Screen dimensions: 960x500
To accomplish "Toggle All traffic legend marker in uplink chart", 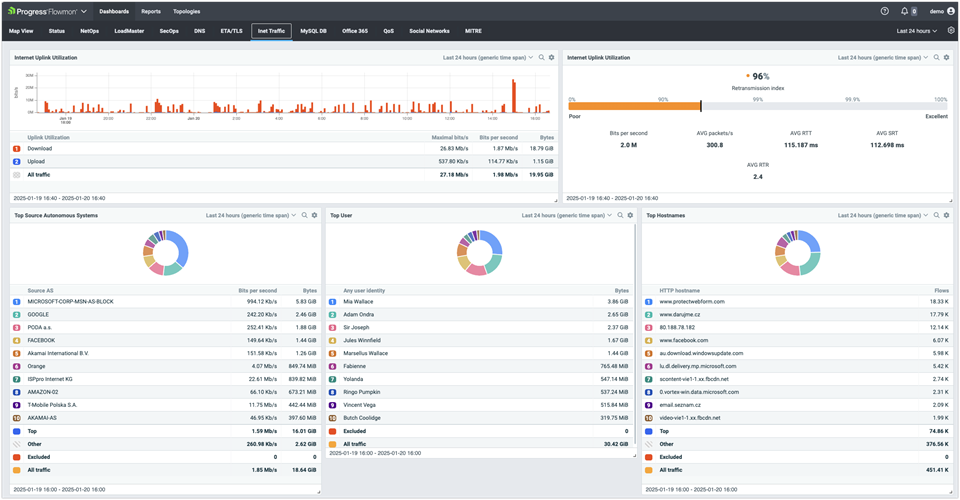I will click(x=16, y=174).
